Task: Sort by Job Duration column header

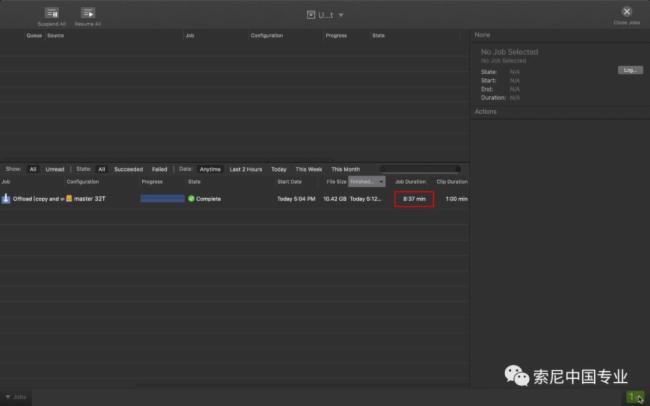Action: pyautogui.click(x=411, y=182)
